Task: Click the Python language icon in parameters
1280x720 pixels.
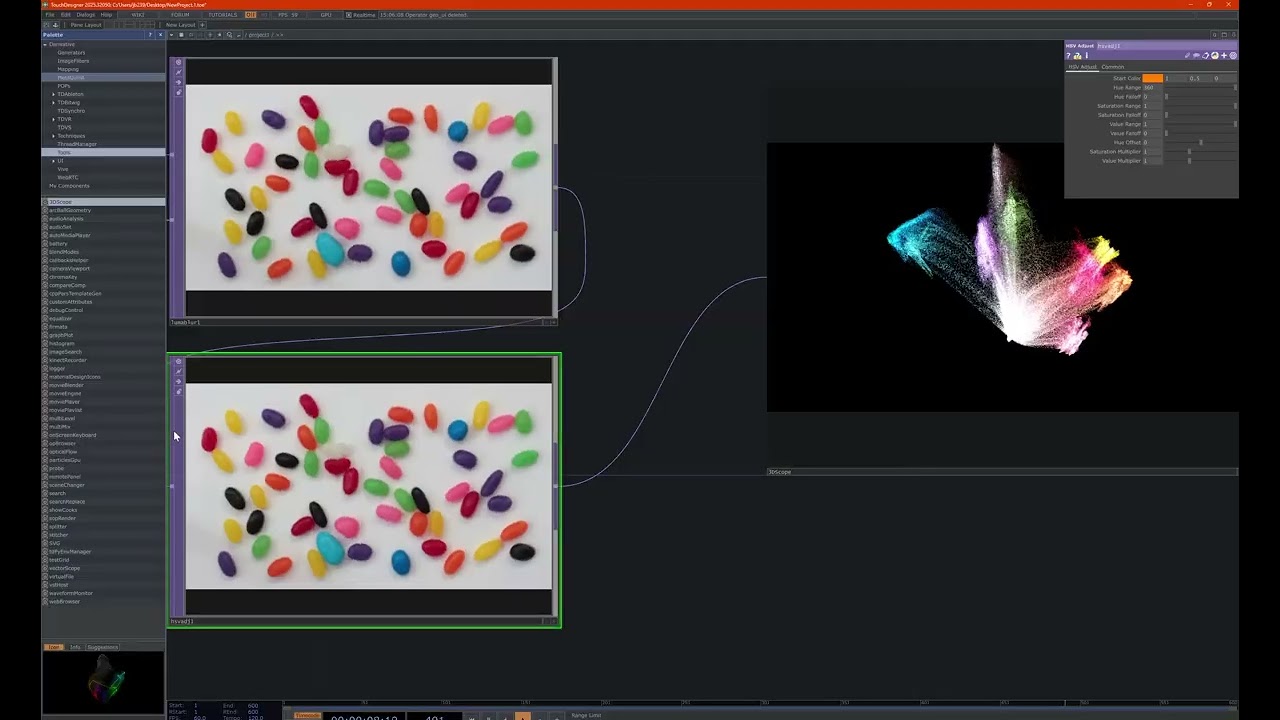Action: coord(1215,56)
